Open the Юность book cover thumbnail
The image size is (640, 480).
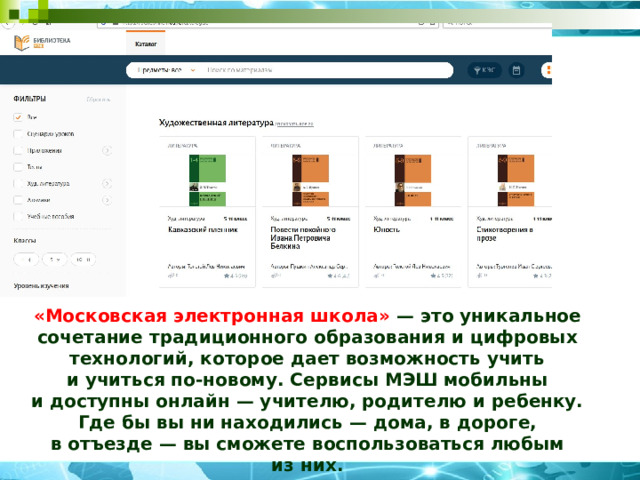(413, 180)
